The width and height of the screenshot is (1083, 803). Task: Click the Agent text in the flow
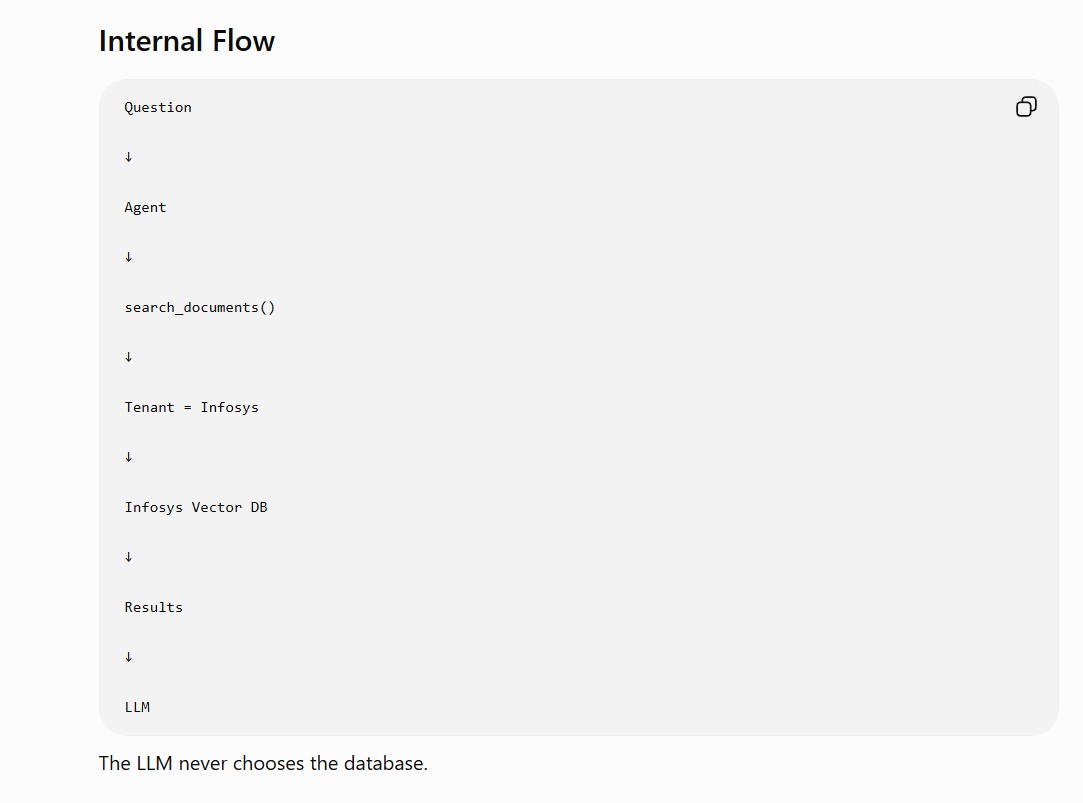tap(145, 208)
